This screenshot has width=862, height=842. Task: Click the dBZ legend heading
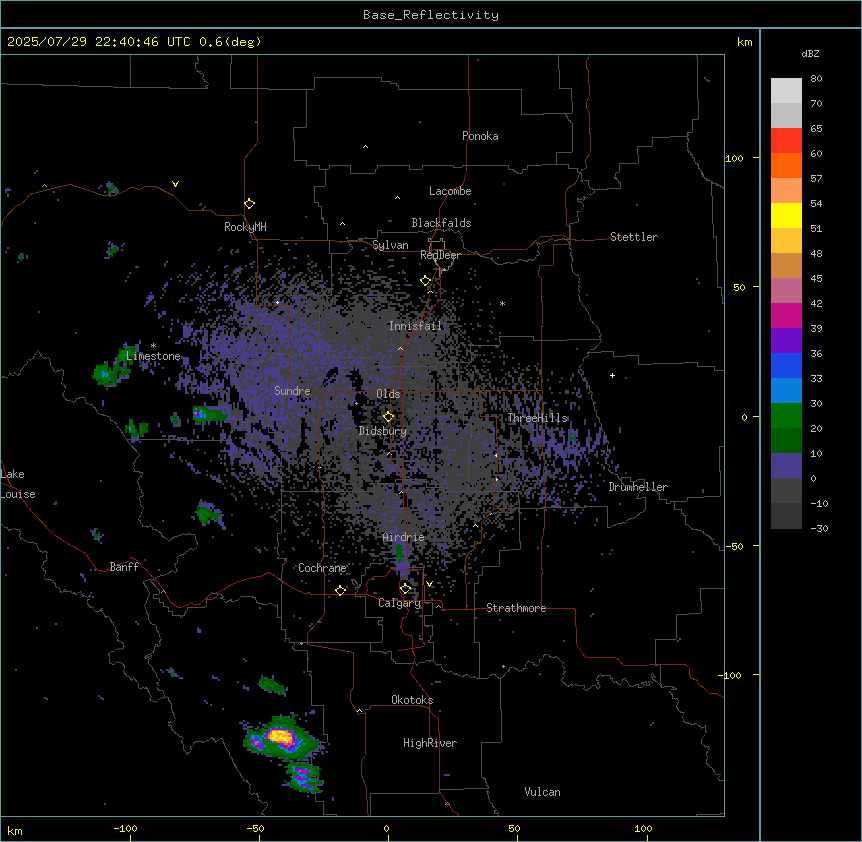(x=810, y=54)
